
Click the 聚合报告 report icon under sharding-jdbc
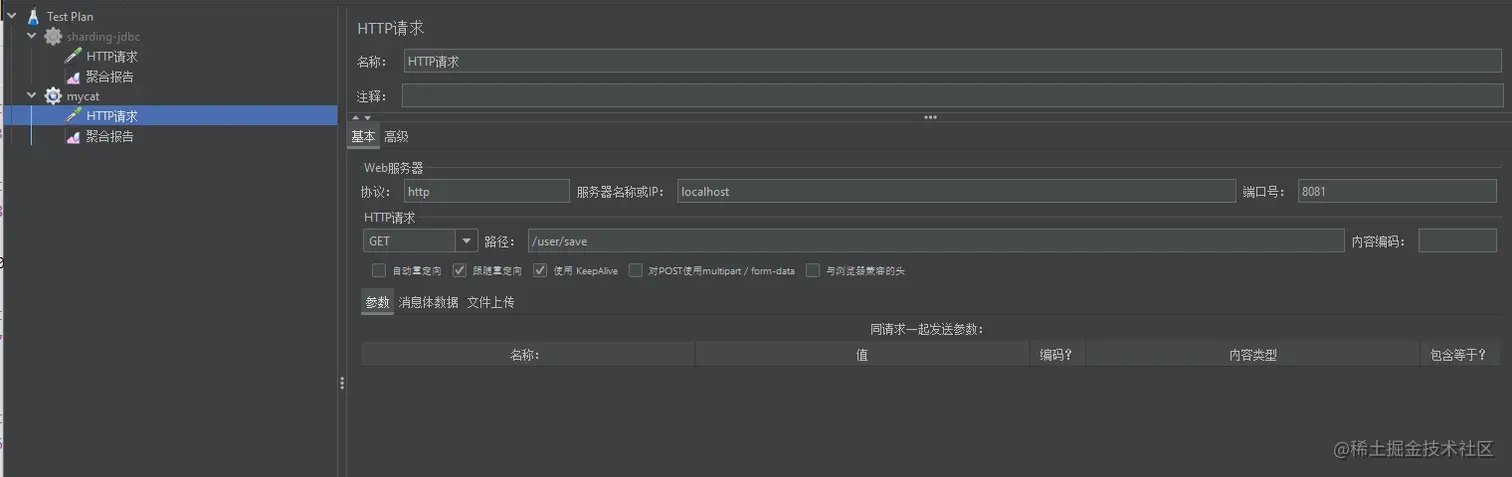tap(73, 76)
